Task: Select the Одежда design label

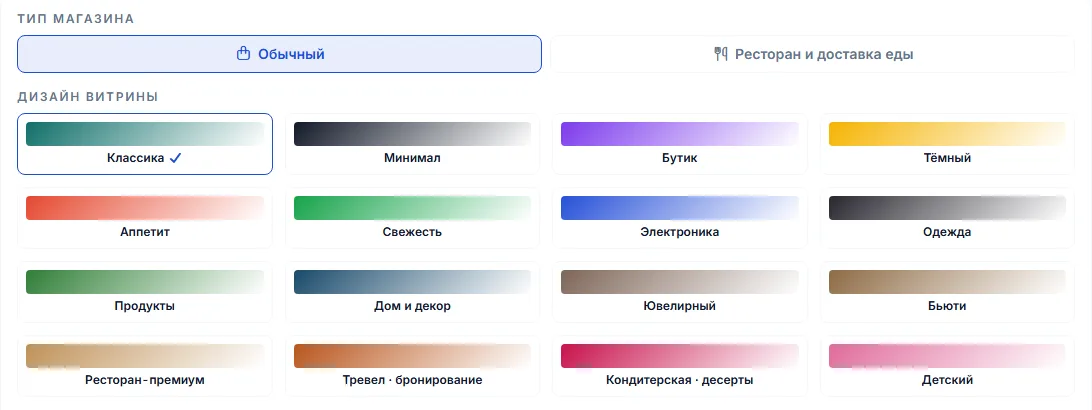Action: [947, 232]
